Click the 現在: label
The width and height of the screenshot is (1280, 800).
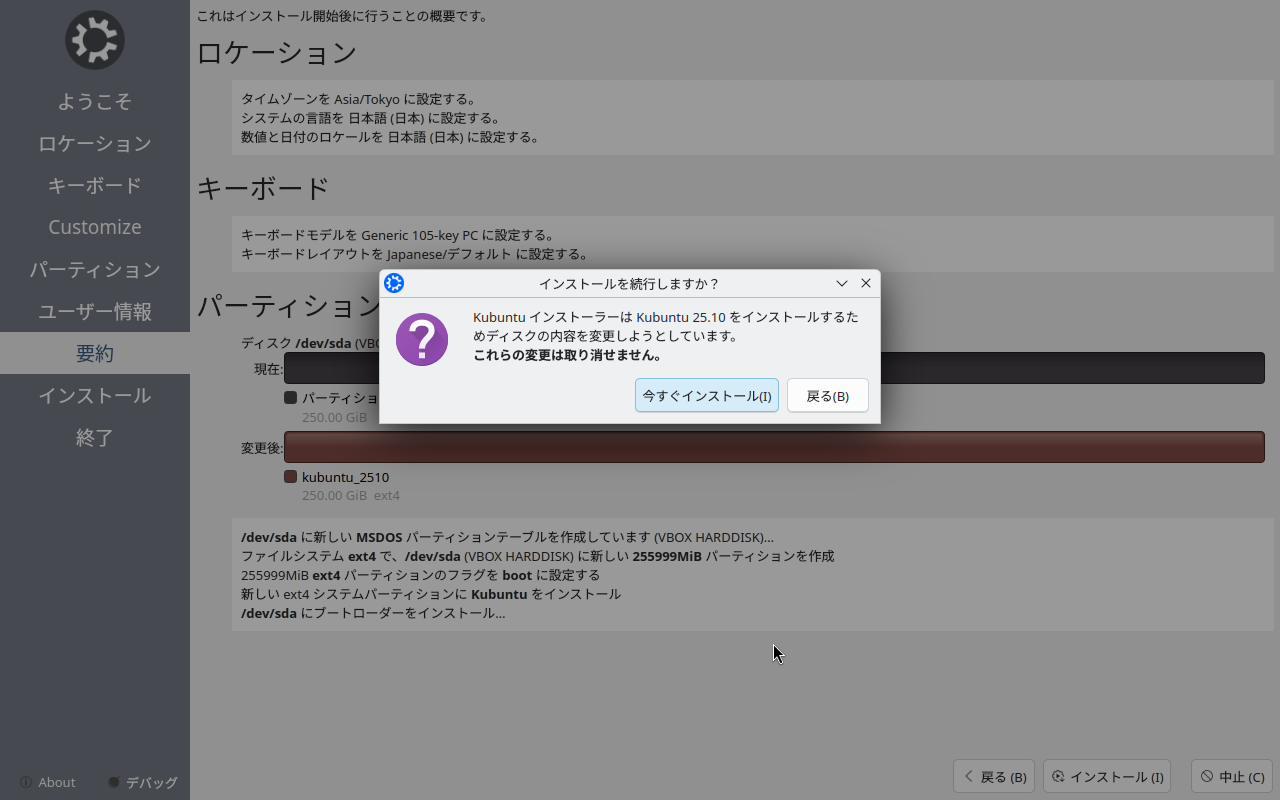[268, 369]
